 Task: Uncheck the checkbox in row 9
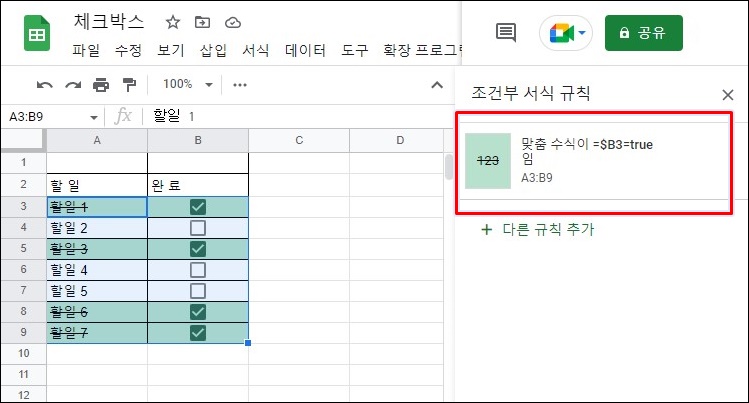198,333
